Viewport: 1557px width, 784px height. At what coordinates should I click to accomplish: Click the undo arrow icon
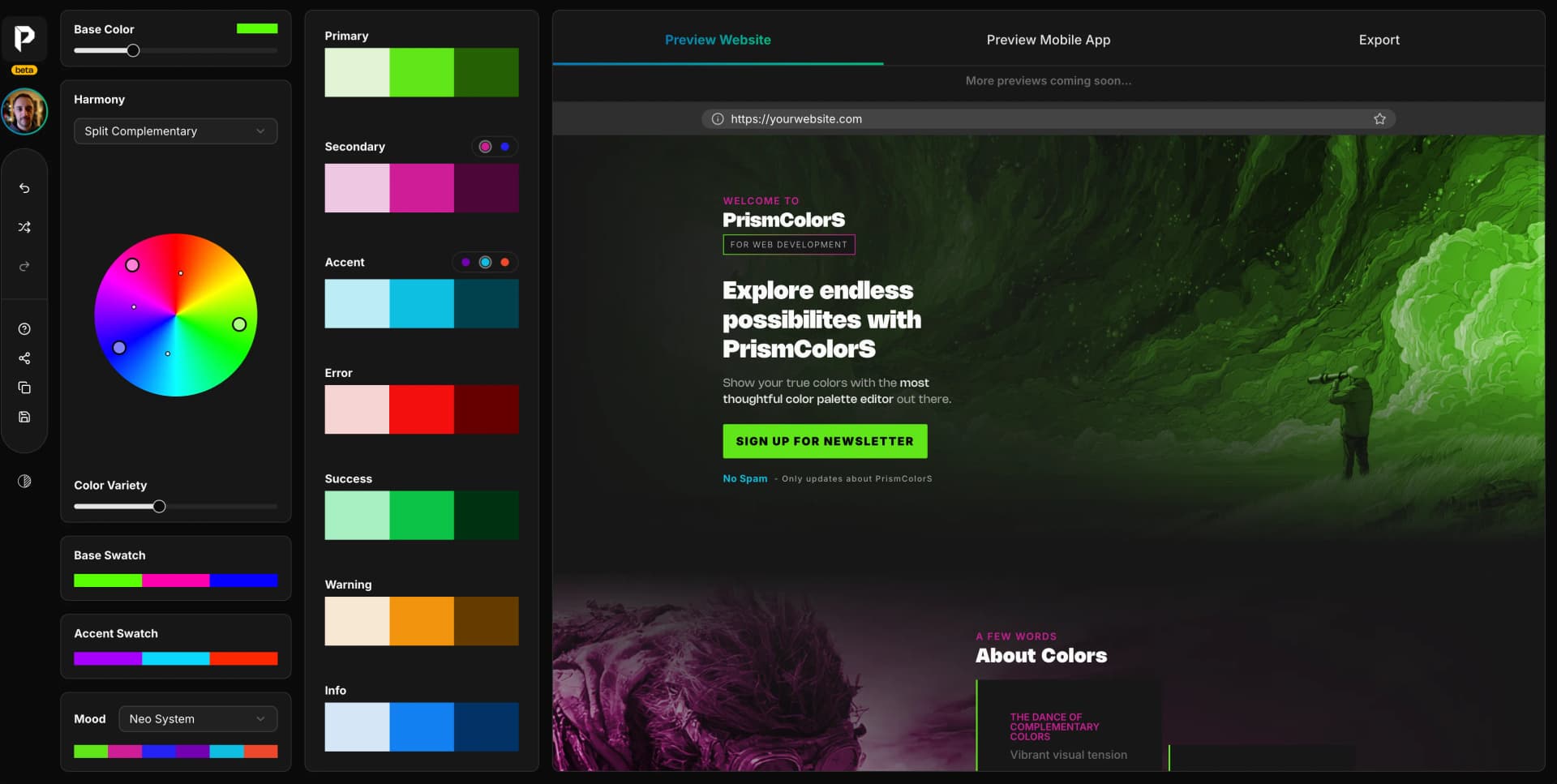pos(24,188)
